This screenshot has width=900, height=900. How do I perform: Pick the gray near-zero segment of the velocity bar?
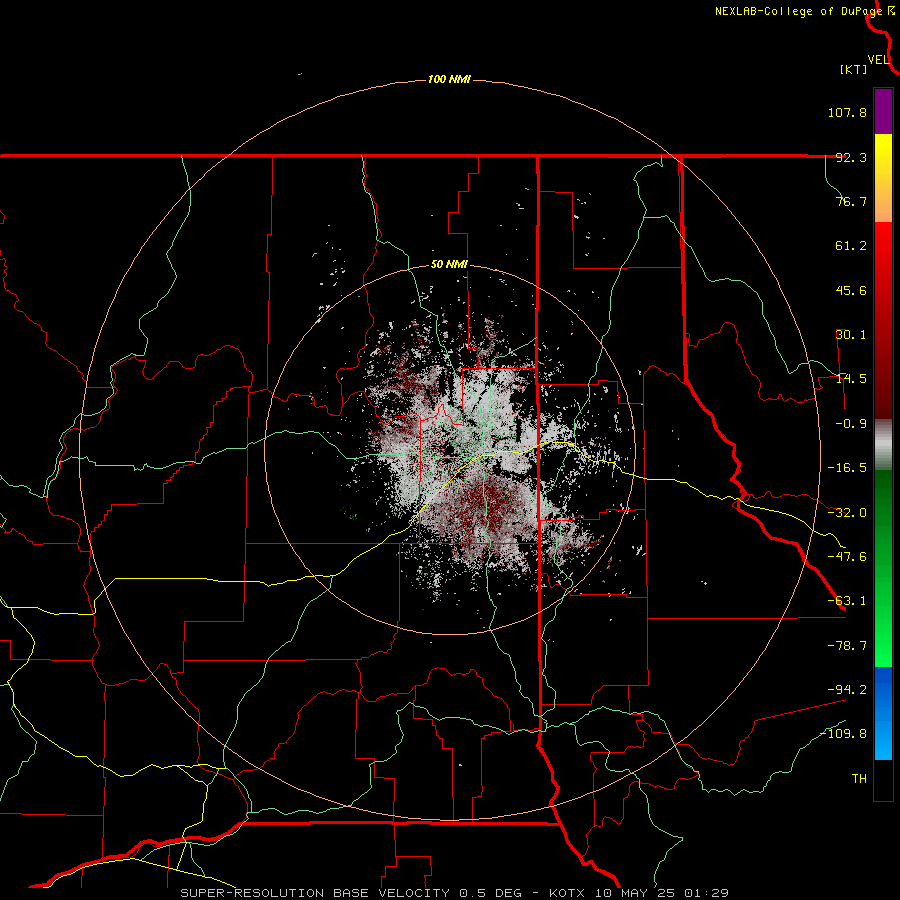pyautogui.click(x=883, y=445)
